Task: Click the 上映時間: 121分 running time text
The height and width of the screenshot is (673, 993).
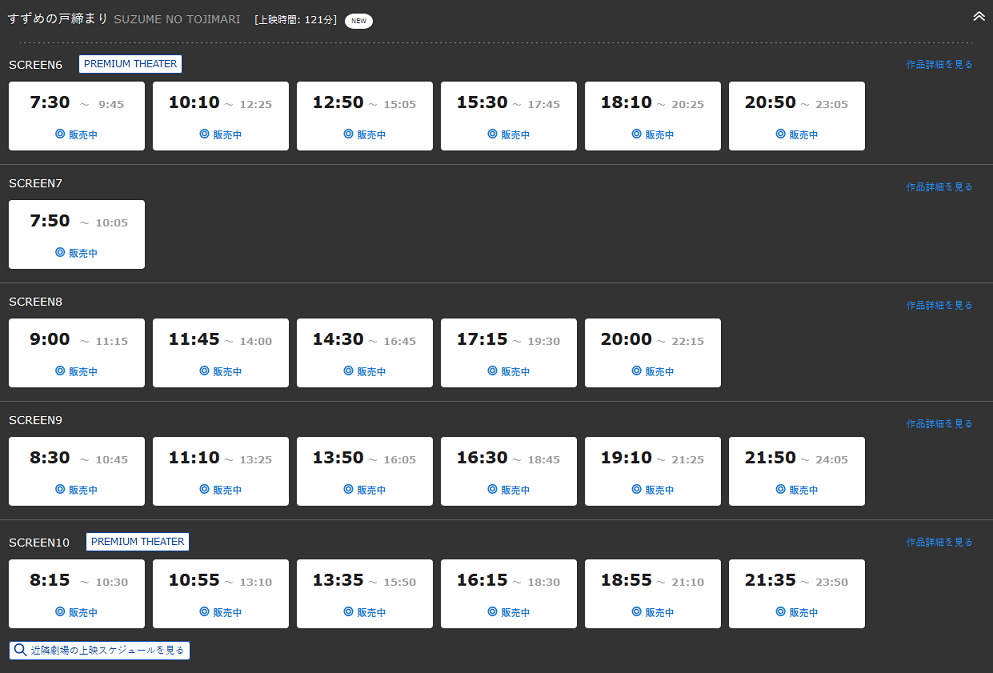Action: (296, 20)
